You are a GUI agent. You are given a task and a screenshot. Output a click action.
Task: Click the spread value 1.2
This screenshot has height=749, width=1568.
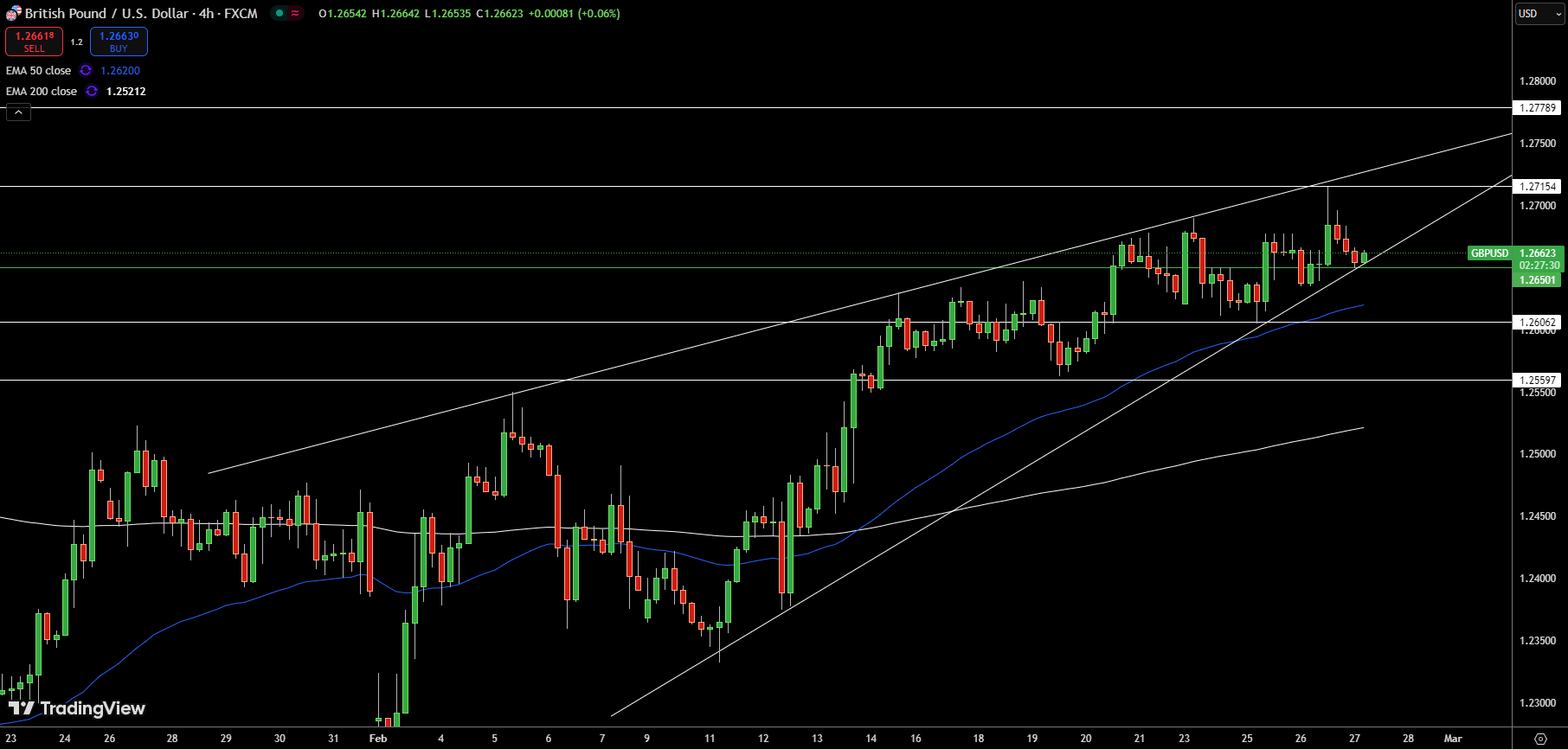(76, 42)
